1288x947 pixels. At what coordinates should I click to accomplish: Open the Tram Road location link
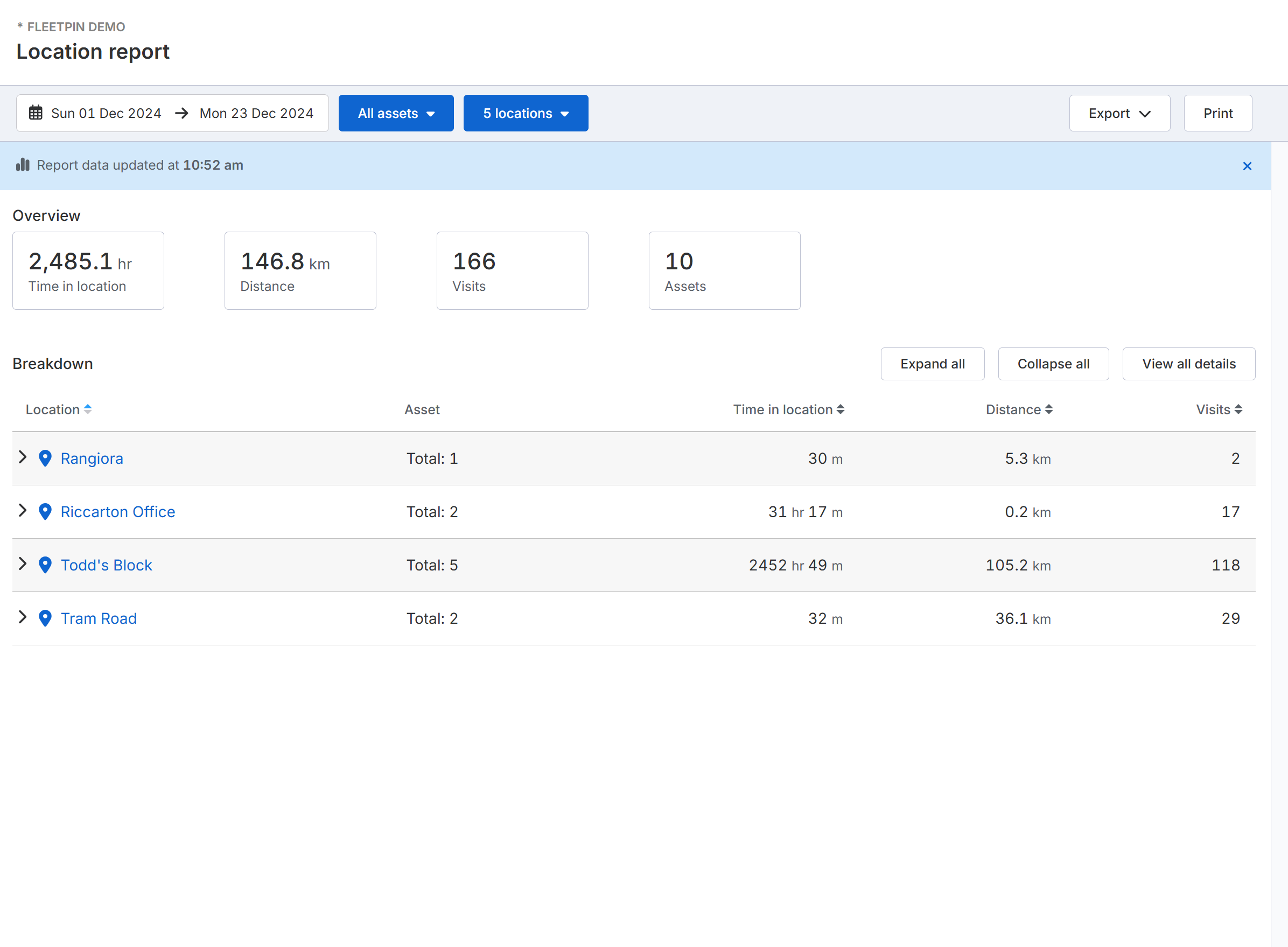pos(99,618)
